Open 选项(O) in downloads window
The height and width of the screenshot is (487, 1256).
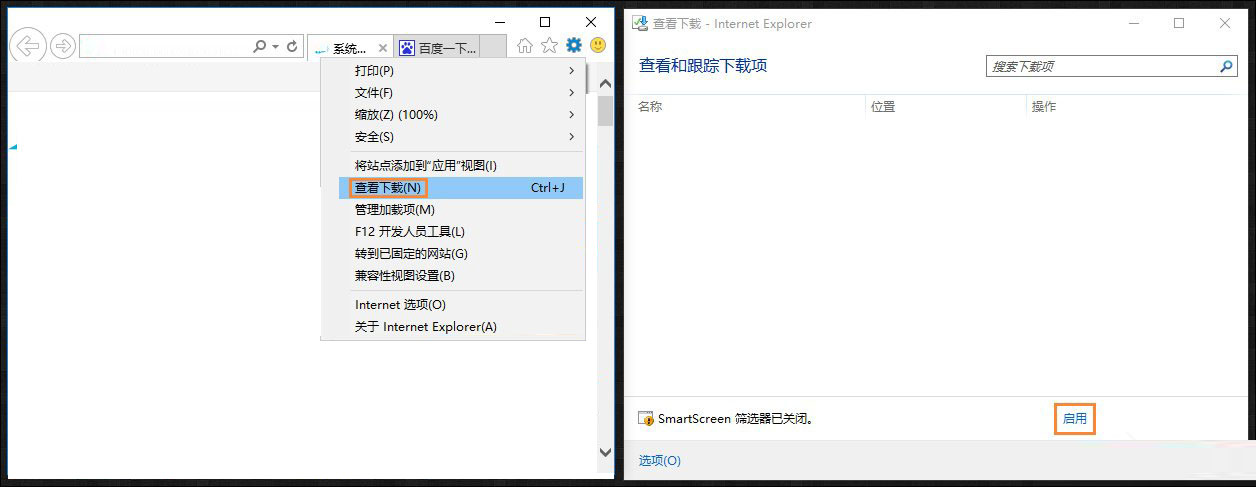click(x=660, y=461)
